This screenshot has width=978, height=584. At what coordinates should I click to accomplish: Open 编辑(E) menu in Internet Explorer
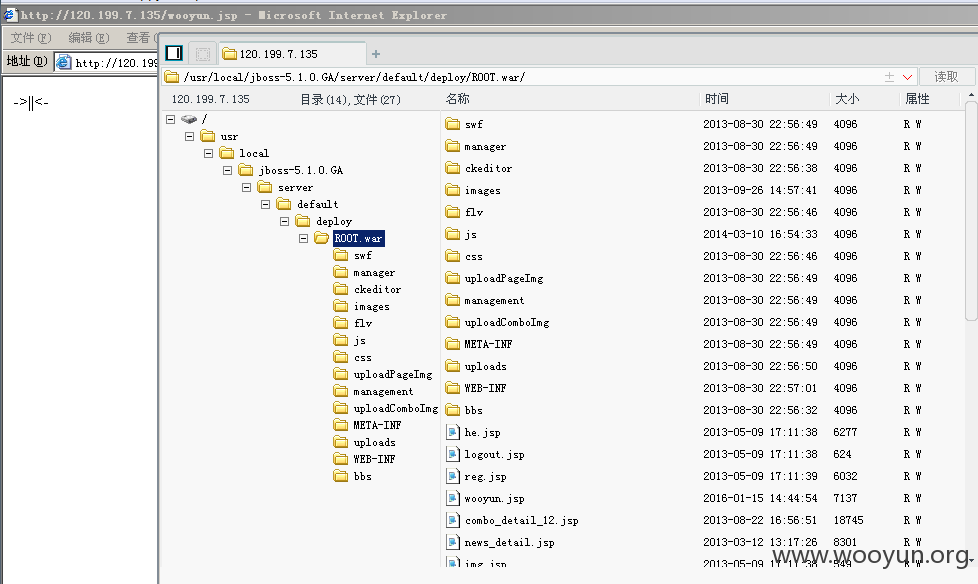click(x=89, y=37)
